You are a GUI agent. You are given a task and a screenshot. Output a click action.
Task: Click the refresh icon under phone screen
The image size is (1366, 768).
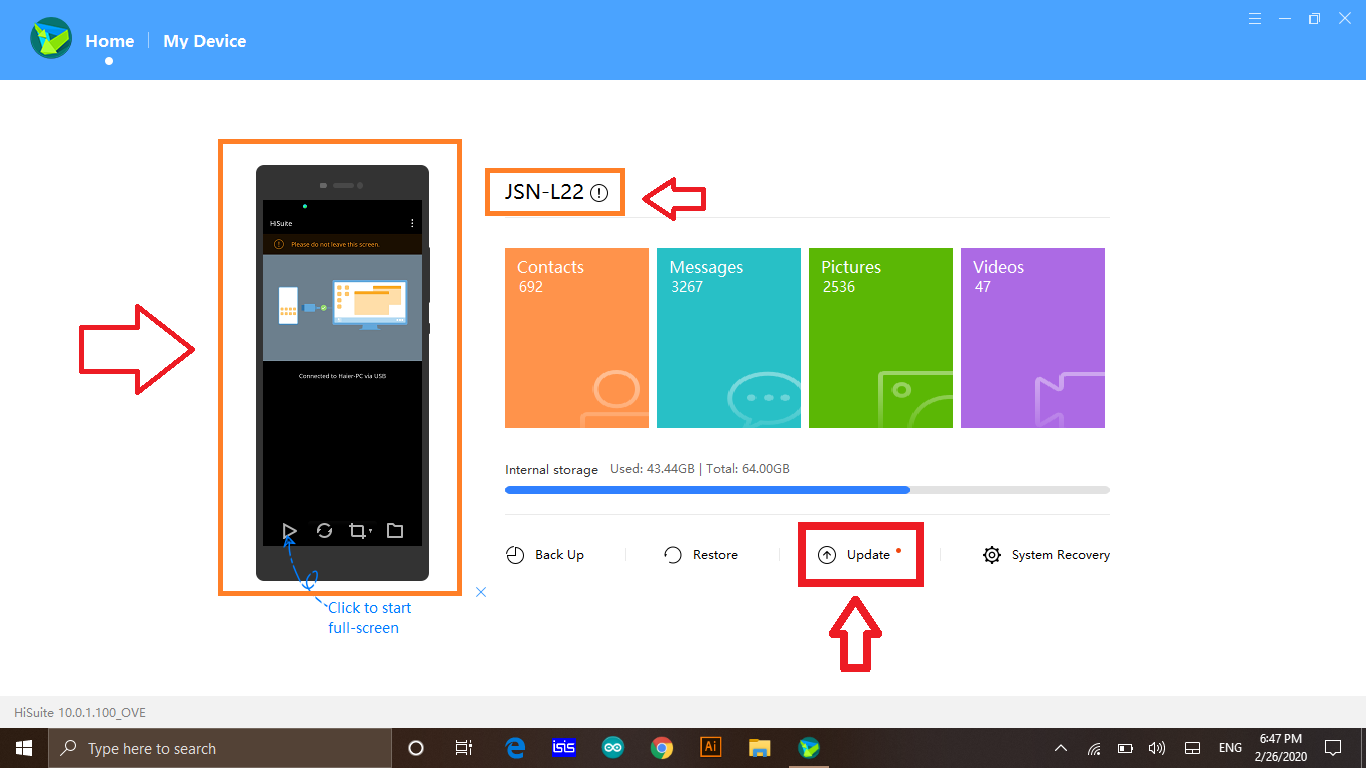click(324, 531)
